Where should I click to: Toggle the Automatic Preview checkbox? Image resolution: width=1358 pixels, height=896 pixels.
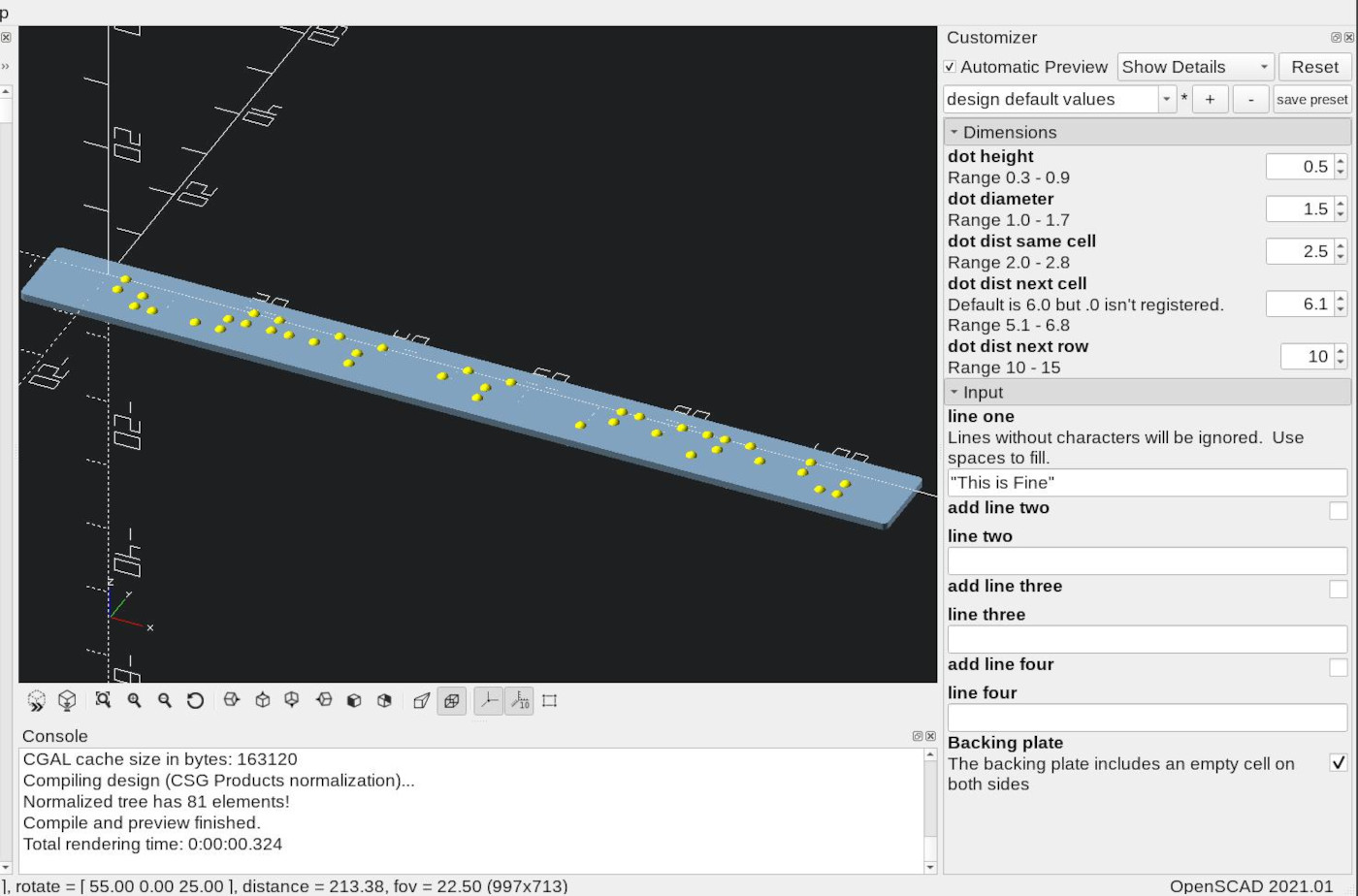tap(950, 67)
